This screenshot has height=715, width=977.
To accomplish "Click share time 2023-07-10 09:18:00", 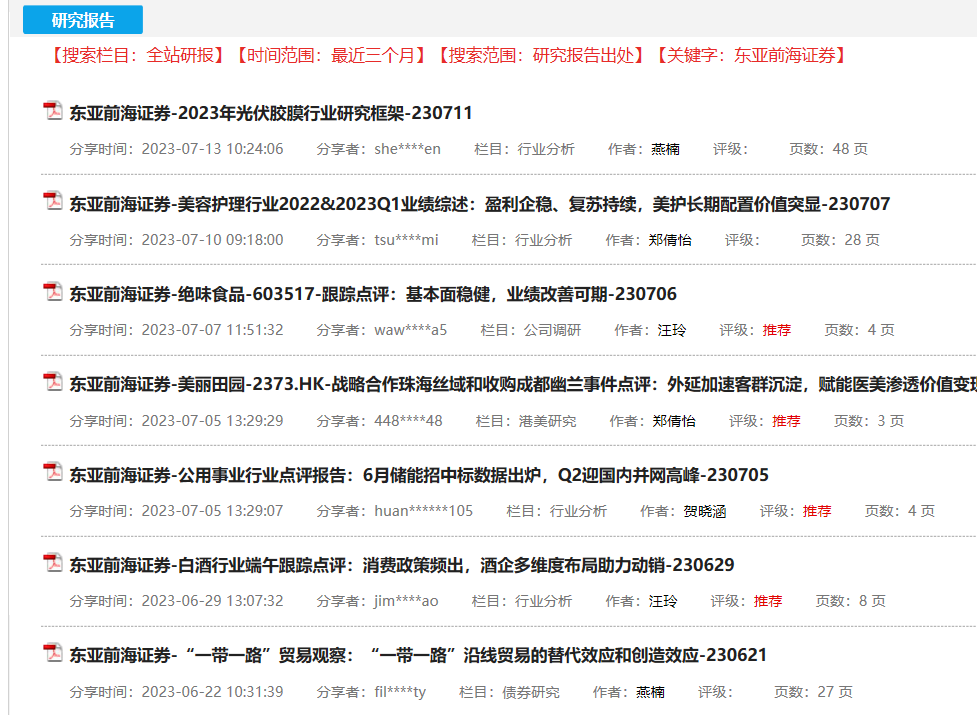I will (212, 240).
